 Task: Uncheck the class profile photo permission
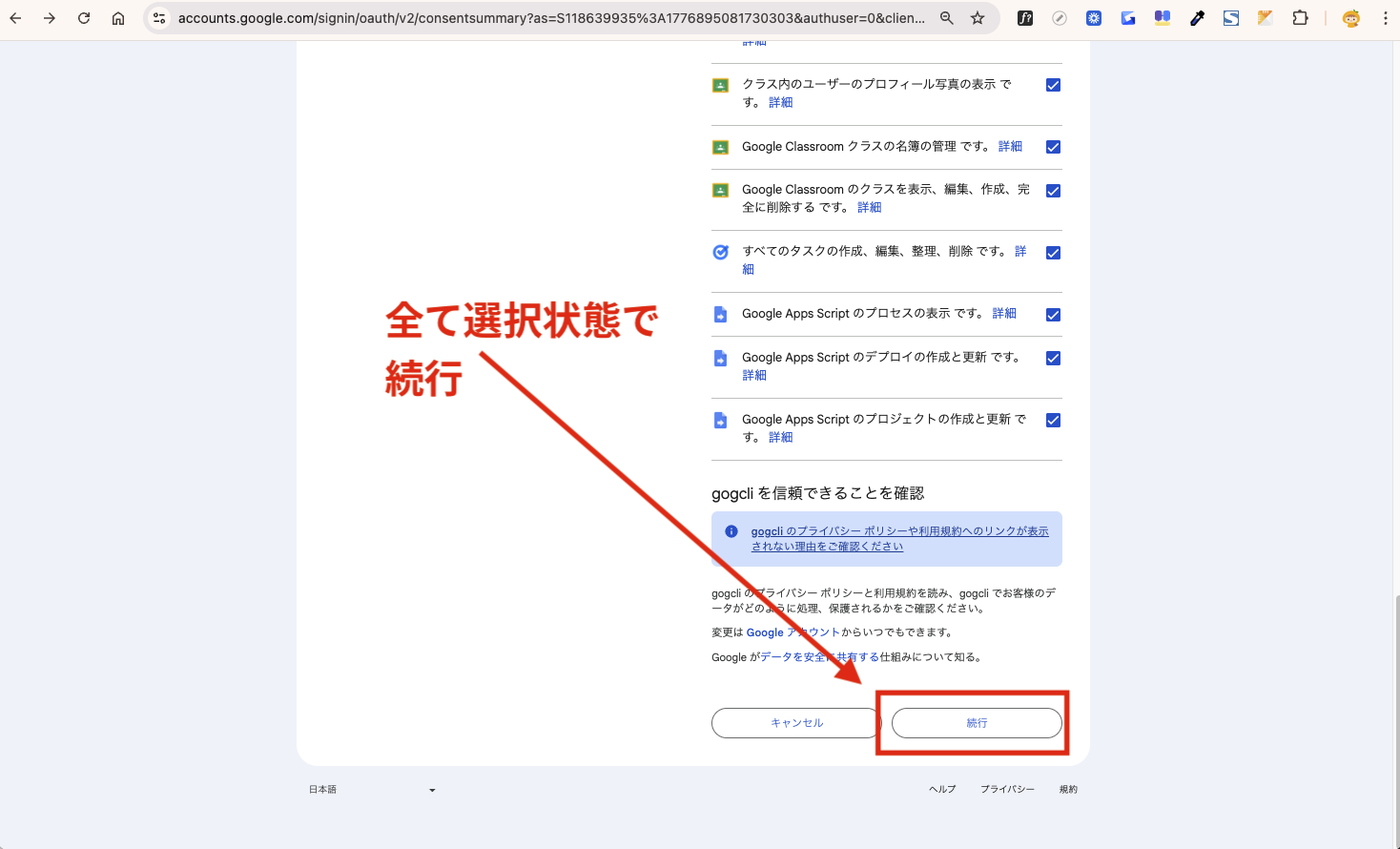point(1053,85)
